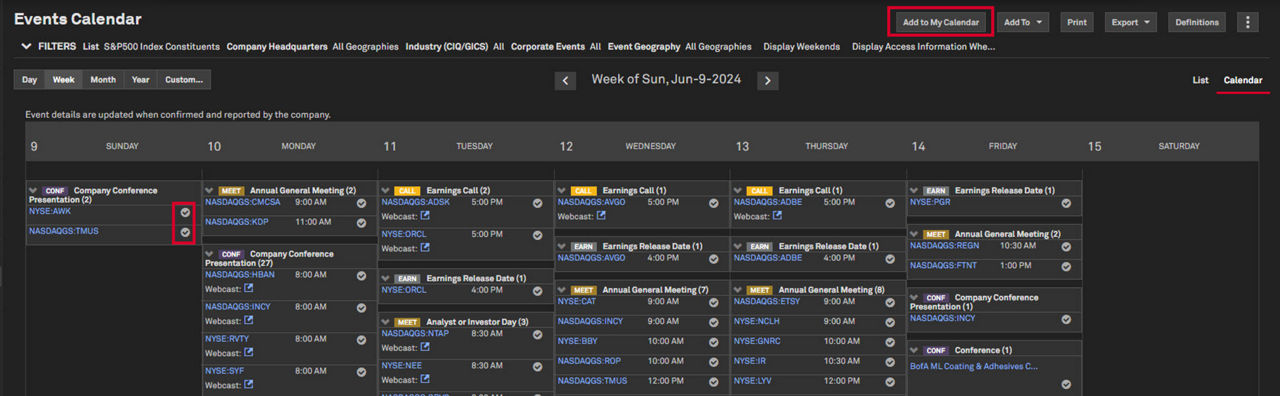Open the three-dot more options menu
Viewport: 1280px width, 396px height.
tap(1248, 22)
